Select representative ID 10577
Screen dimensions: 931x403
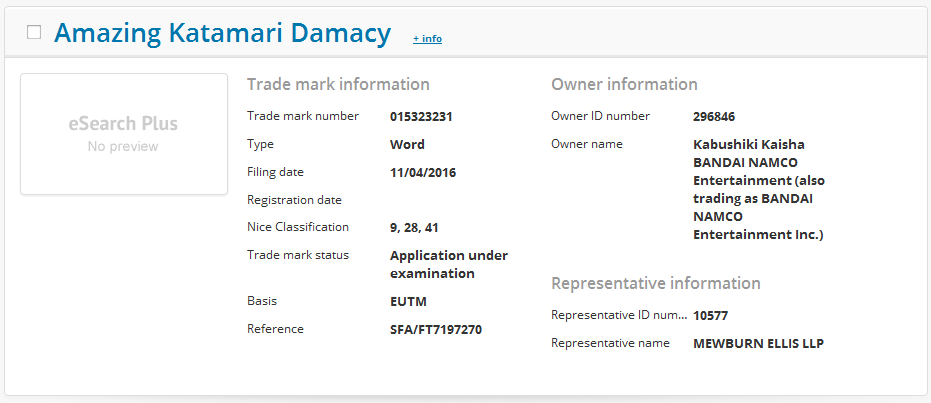(x=709, y=316)
